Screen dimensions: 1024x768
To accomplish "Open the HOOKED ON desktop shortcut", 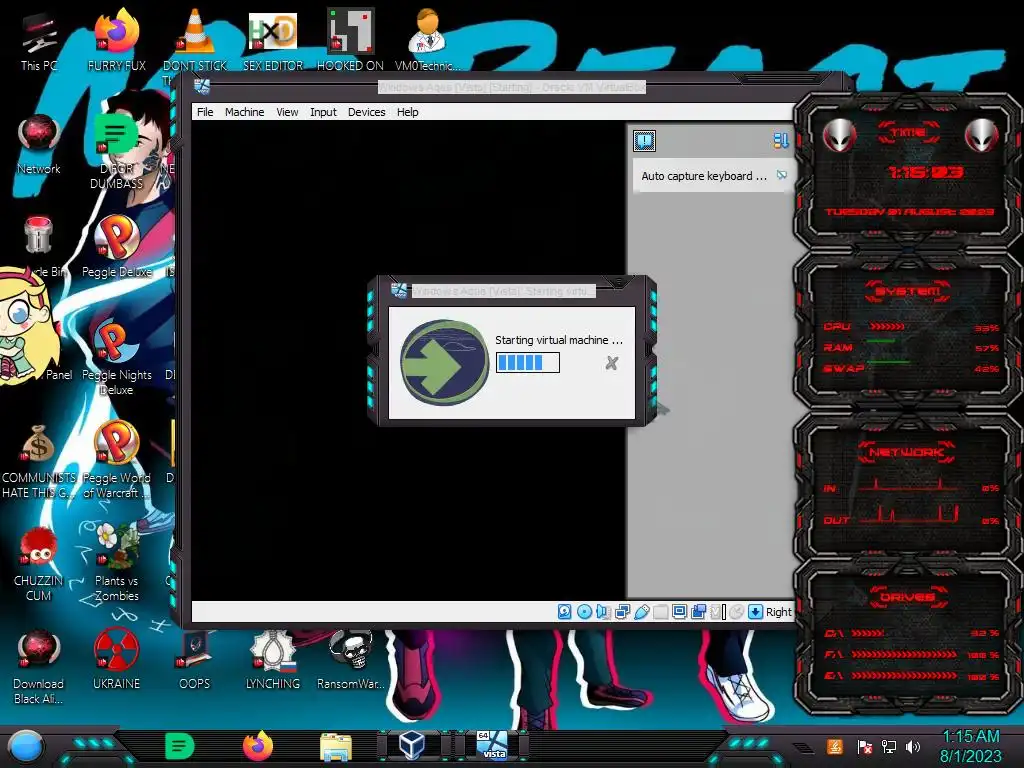I will click(350, 40).
